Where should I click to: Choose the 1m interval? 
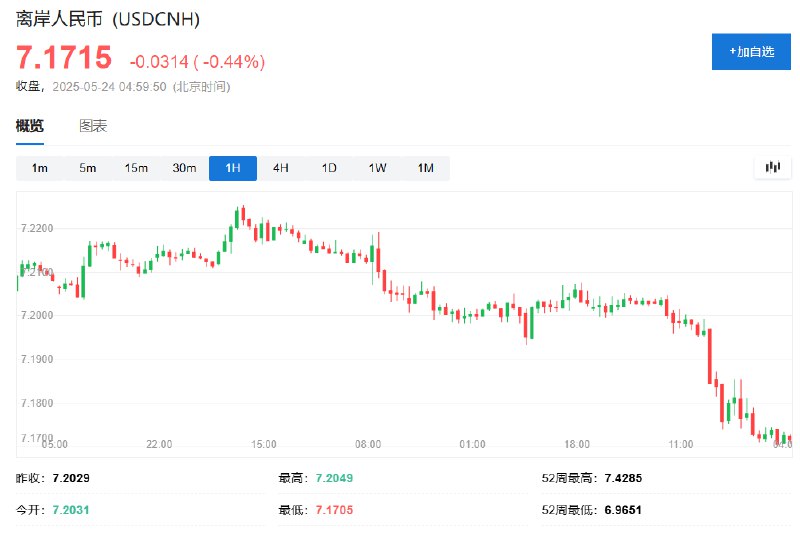click(40, 168)
